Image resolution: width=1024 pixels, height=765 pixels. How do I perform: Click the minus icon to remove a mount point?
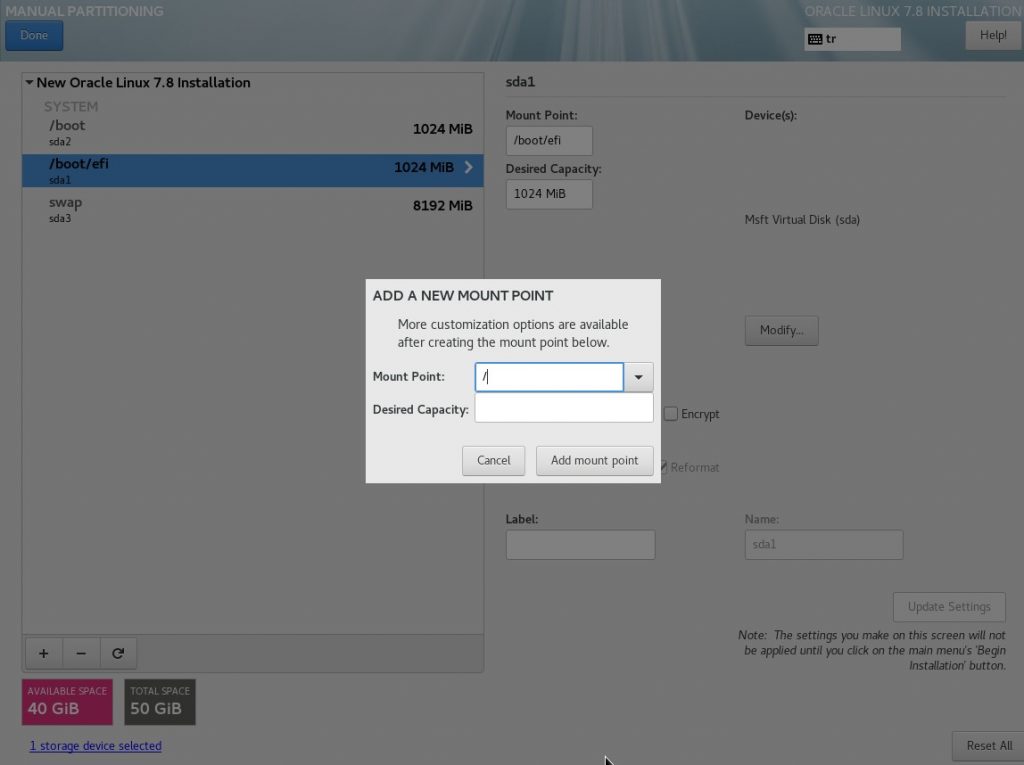[81, 653]
